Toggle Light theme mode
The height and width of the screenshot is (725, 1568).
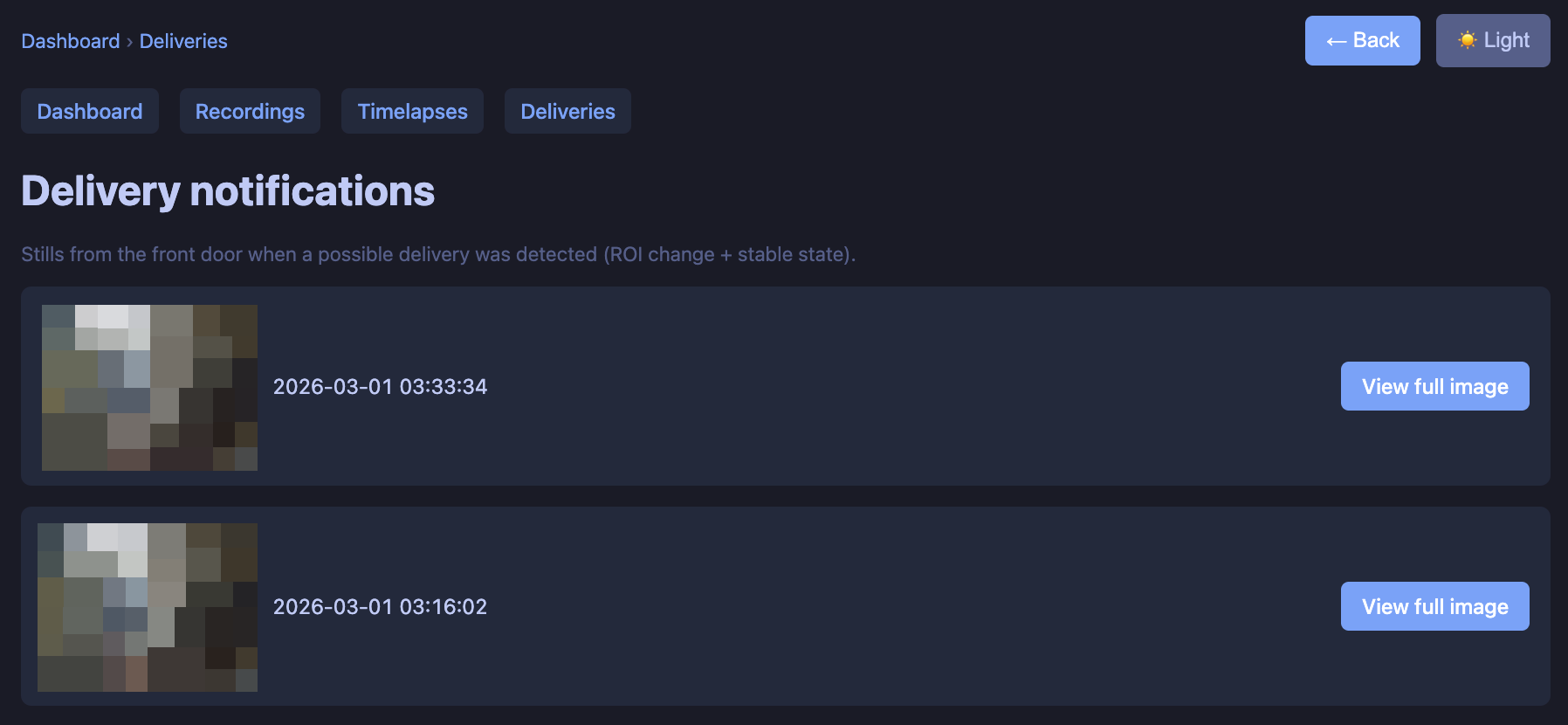[x=1493, y=40]
